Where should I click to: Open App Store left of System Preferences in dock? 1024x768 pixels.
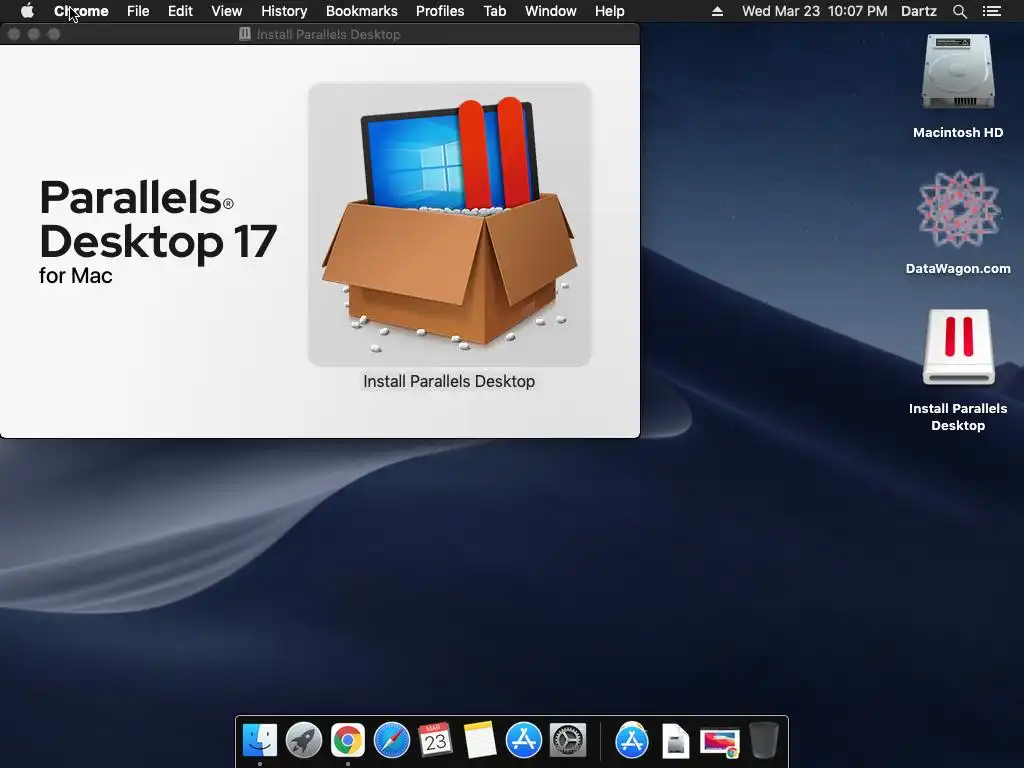(524, 741)
